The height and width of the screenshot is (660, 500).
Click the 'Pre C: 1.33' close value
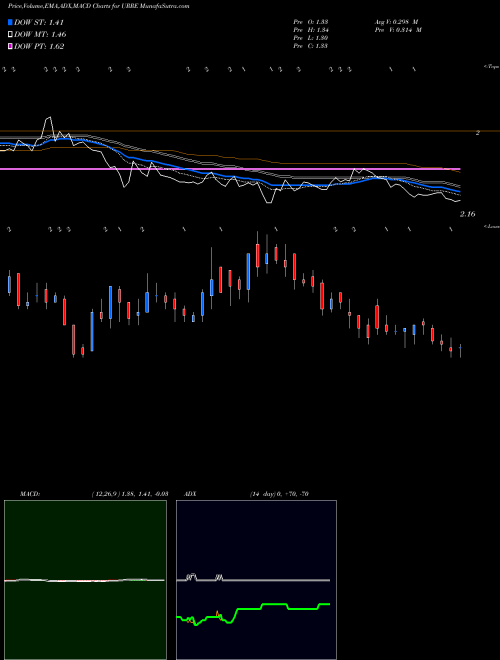(x=311, y=46)
